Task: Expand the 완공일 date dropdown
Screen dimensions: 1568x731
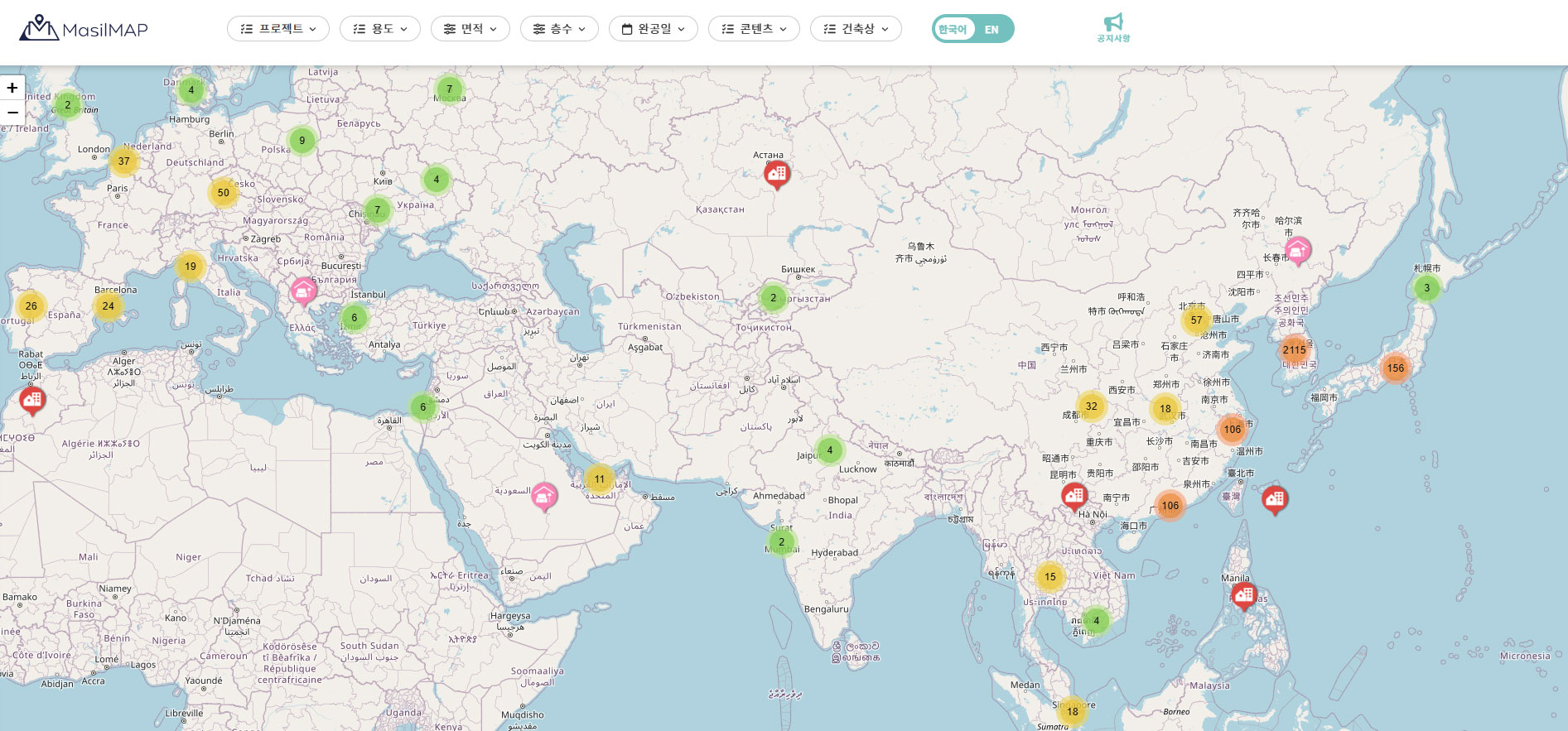Action: coord(654,29)
